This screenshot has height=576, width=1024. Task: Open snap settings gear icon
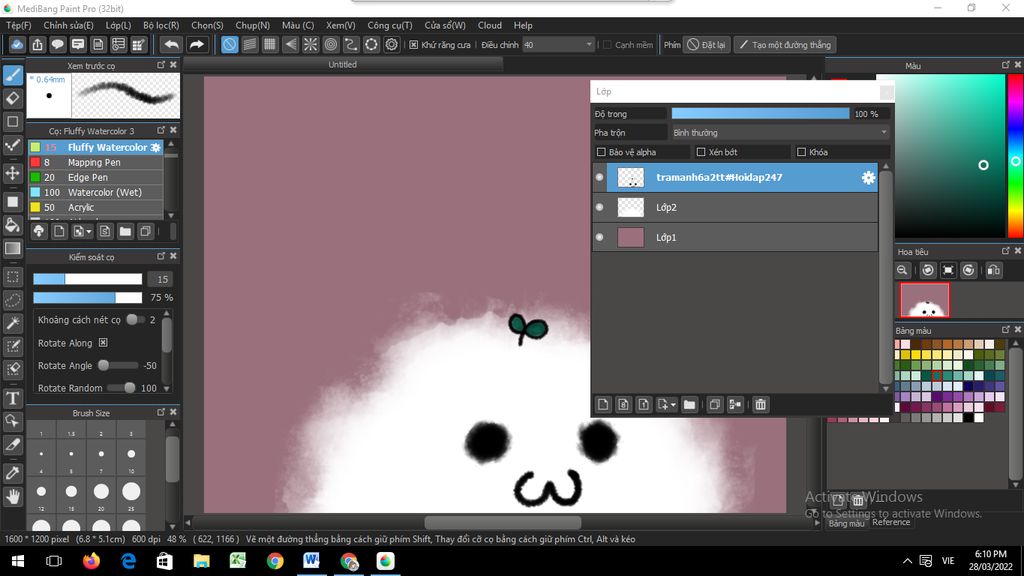click(x=391, y=44)
